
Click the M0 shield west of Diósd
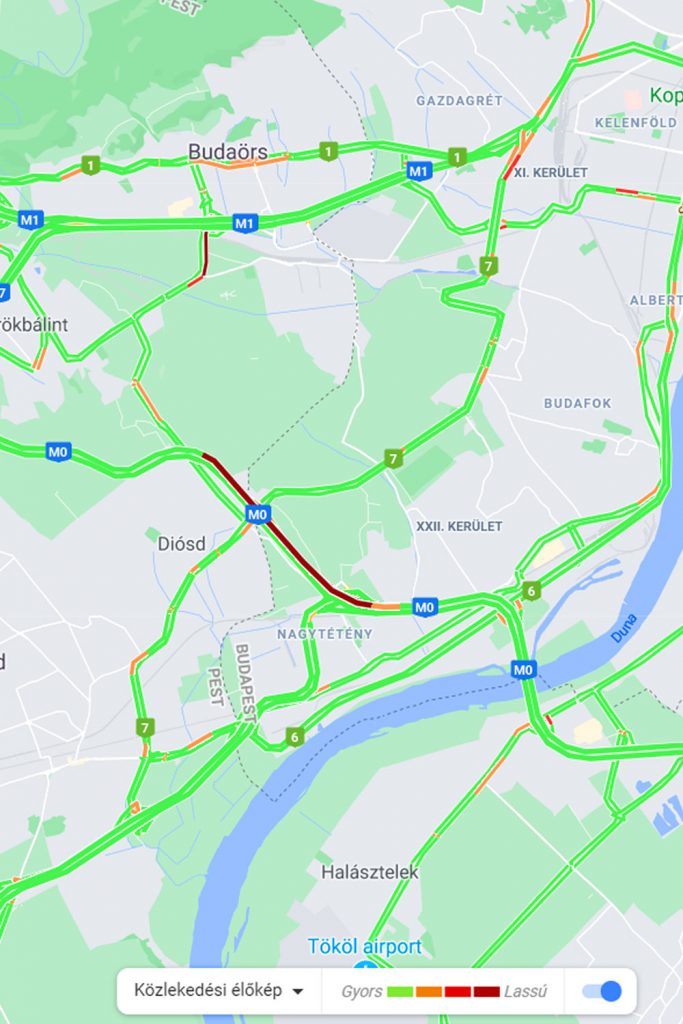[x=58, y=451]
